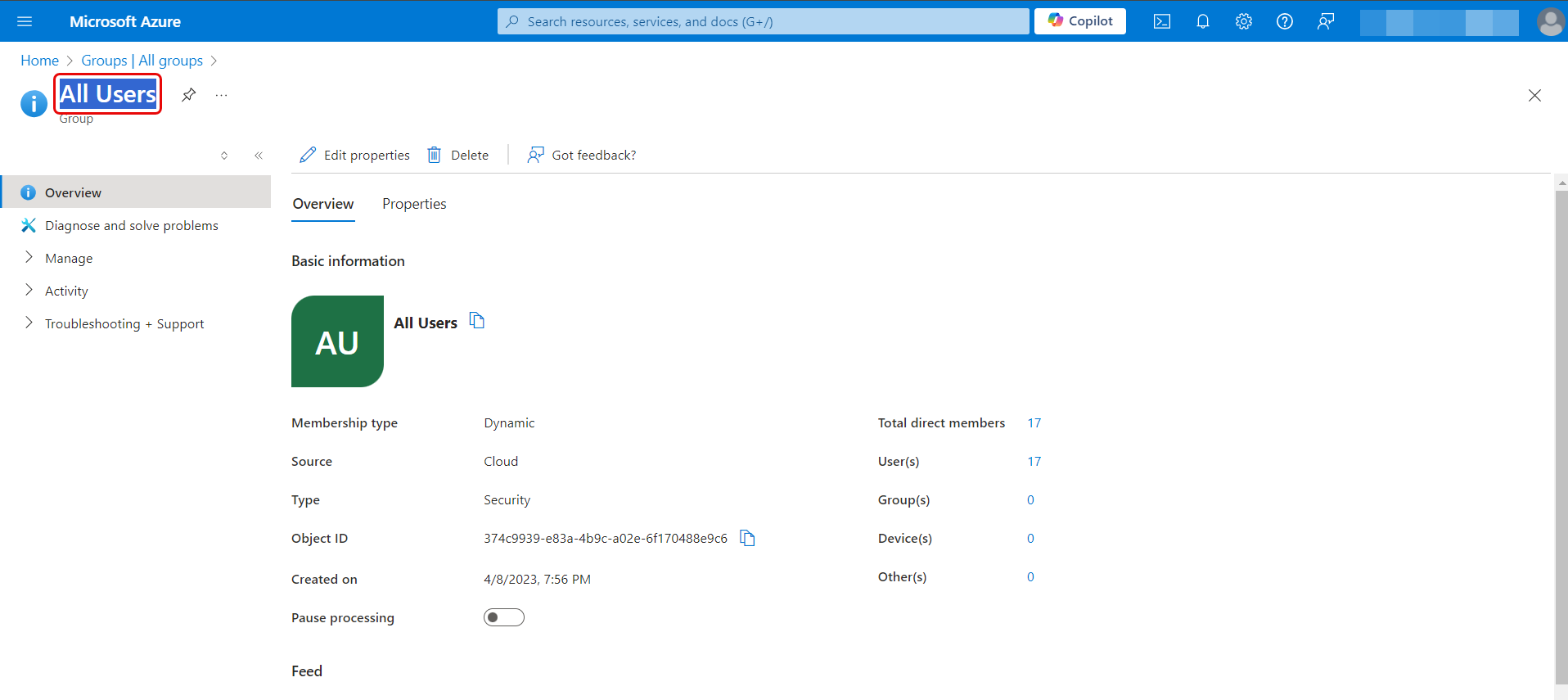Click the Help question mark icon
The image size is (1568, 700).
coord(1284,21)
